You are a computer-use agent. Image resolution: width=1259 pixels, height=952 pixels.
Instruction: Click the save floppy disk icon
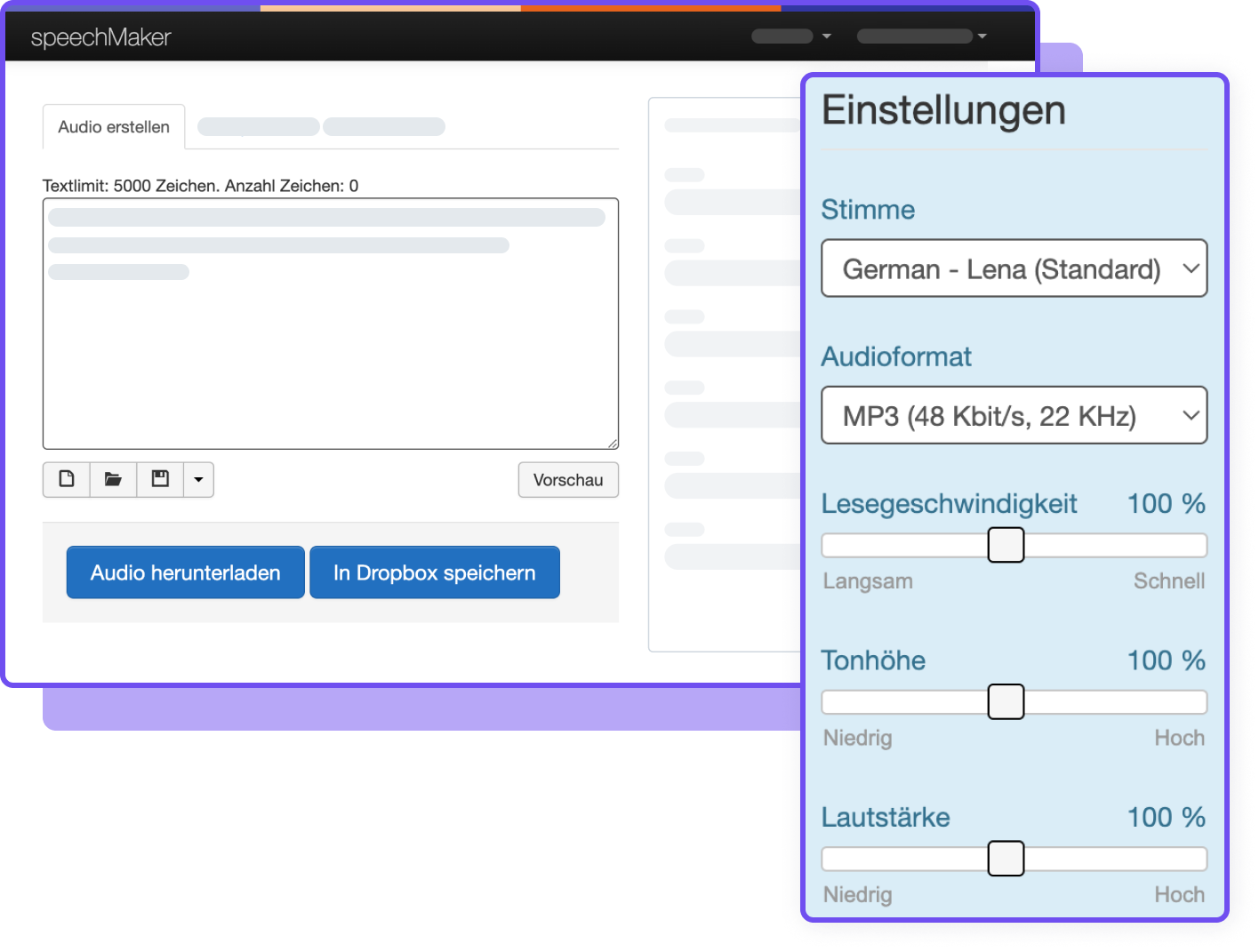coord(160,479)
